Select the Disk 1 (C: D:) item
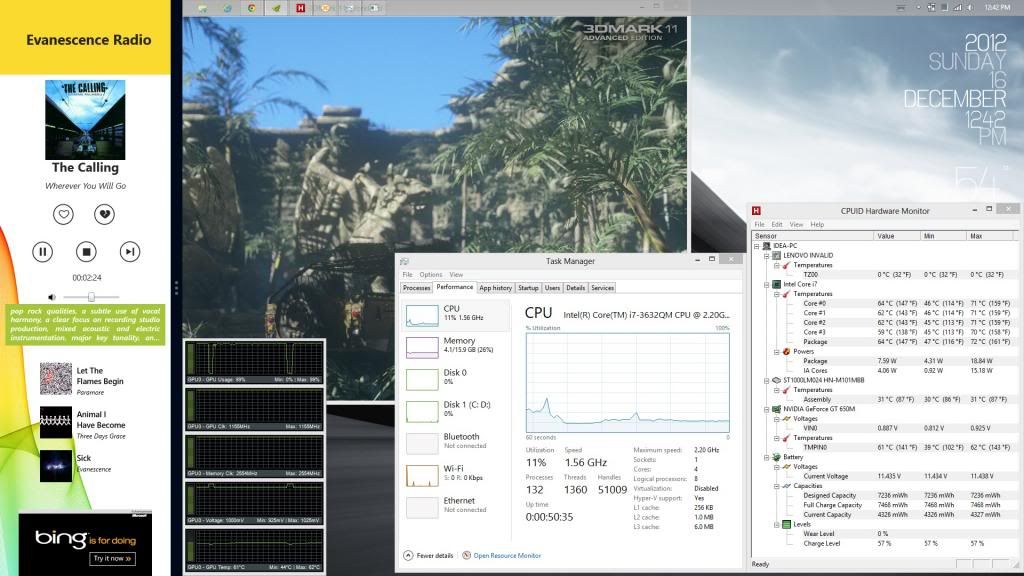The height and width of the screenshot is (576, 1024). pyautogui.click(x=456, y=411)
